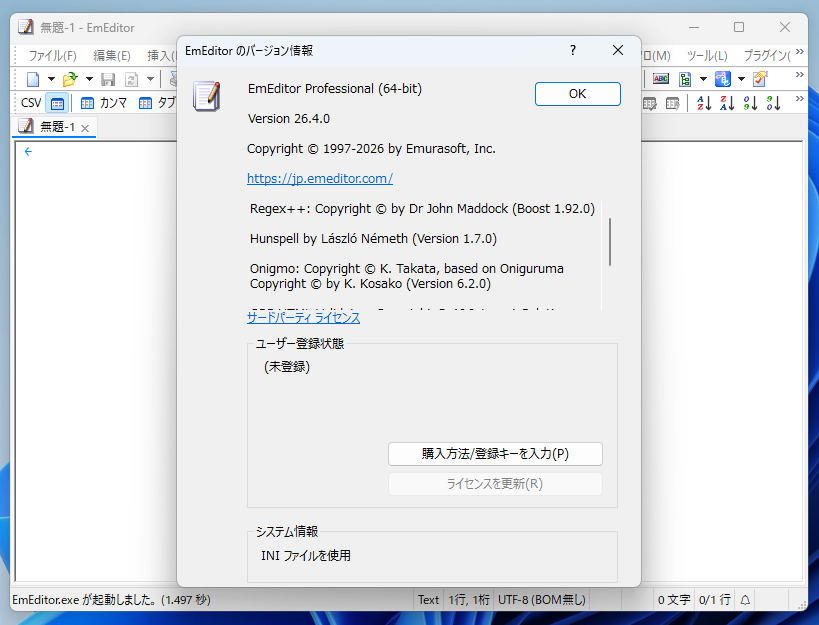
Task: Click the ライセンスを更新(R) button
Action: click(495, 484)
